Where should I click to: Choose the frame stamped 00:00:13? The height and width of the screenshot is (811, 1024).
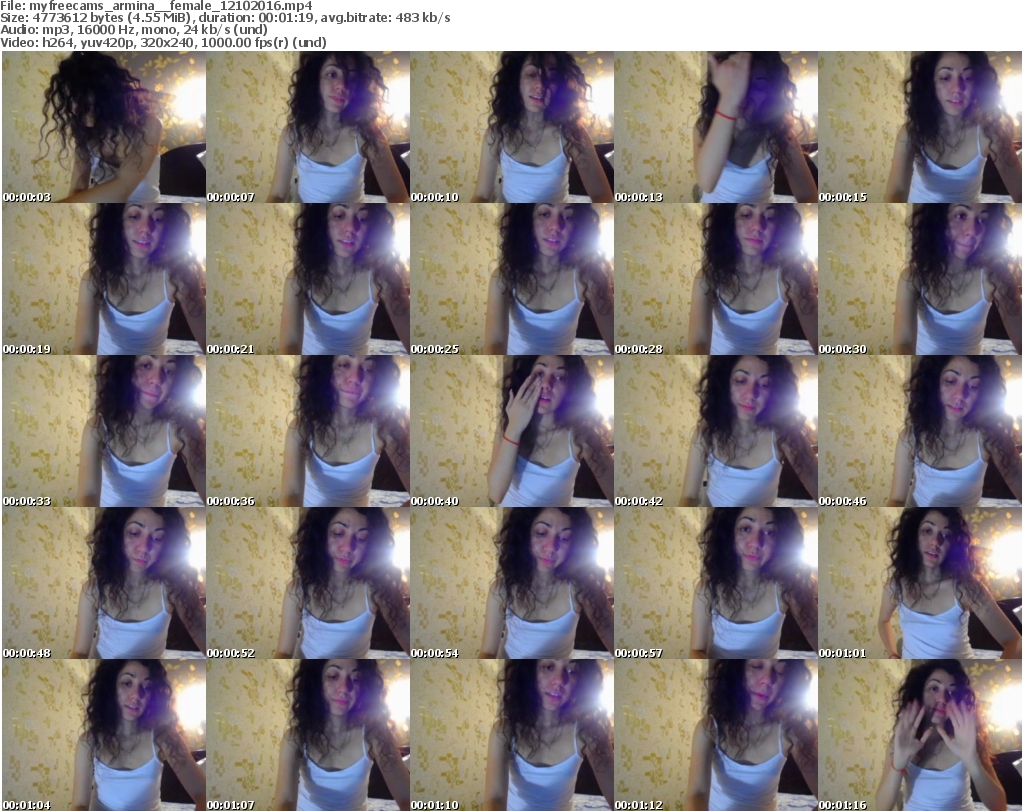click(716, 127)
